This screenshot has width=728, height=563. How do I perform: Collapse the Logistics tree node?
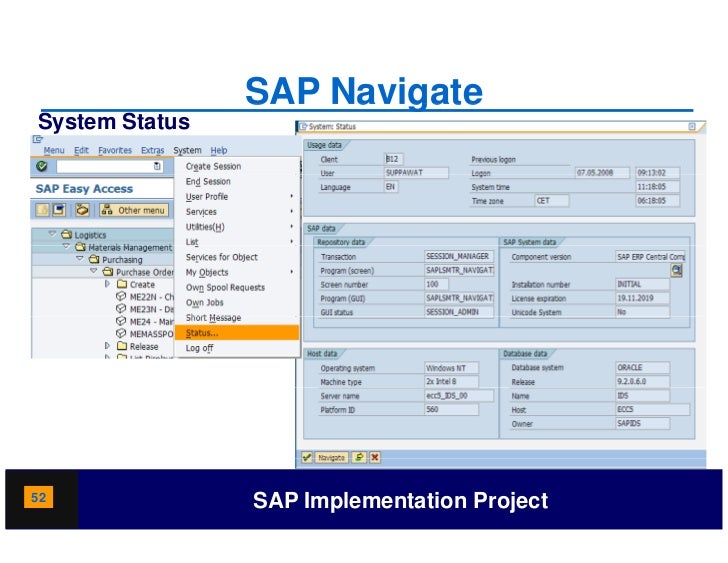click(52, 234)
